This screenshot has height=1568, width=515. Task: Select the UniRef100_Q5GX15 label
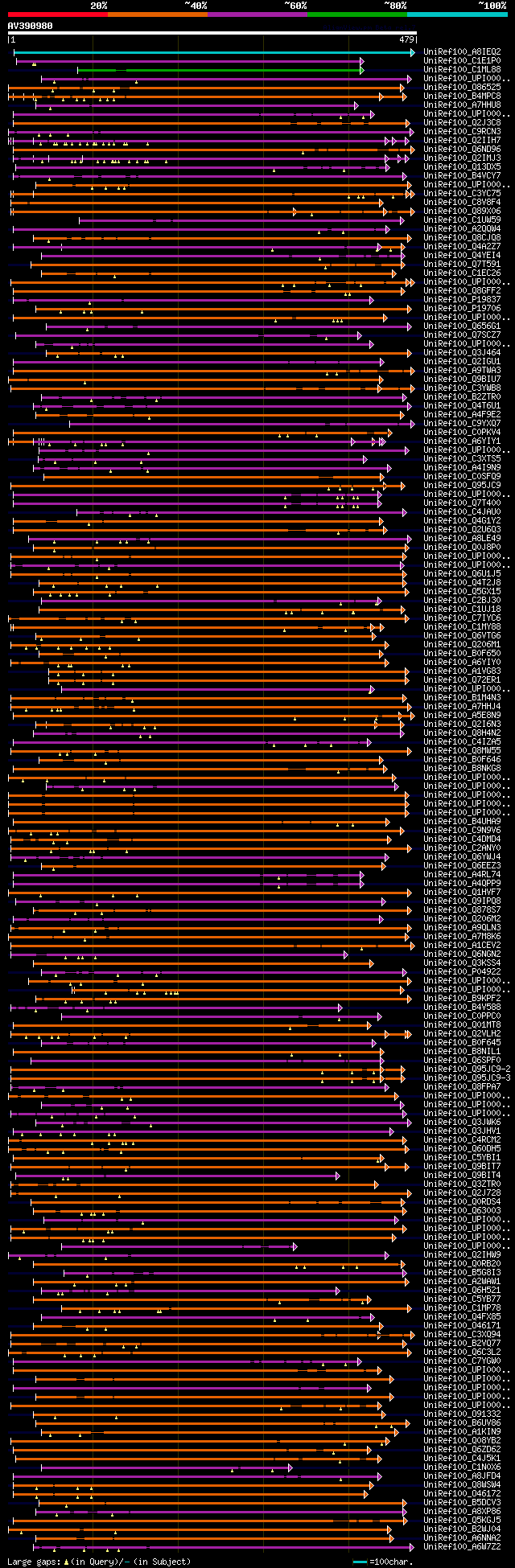point(462,591)
